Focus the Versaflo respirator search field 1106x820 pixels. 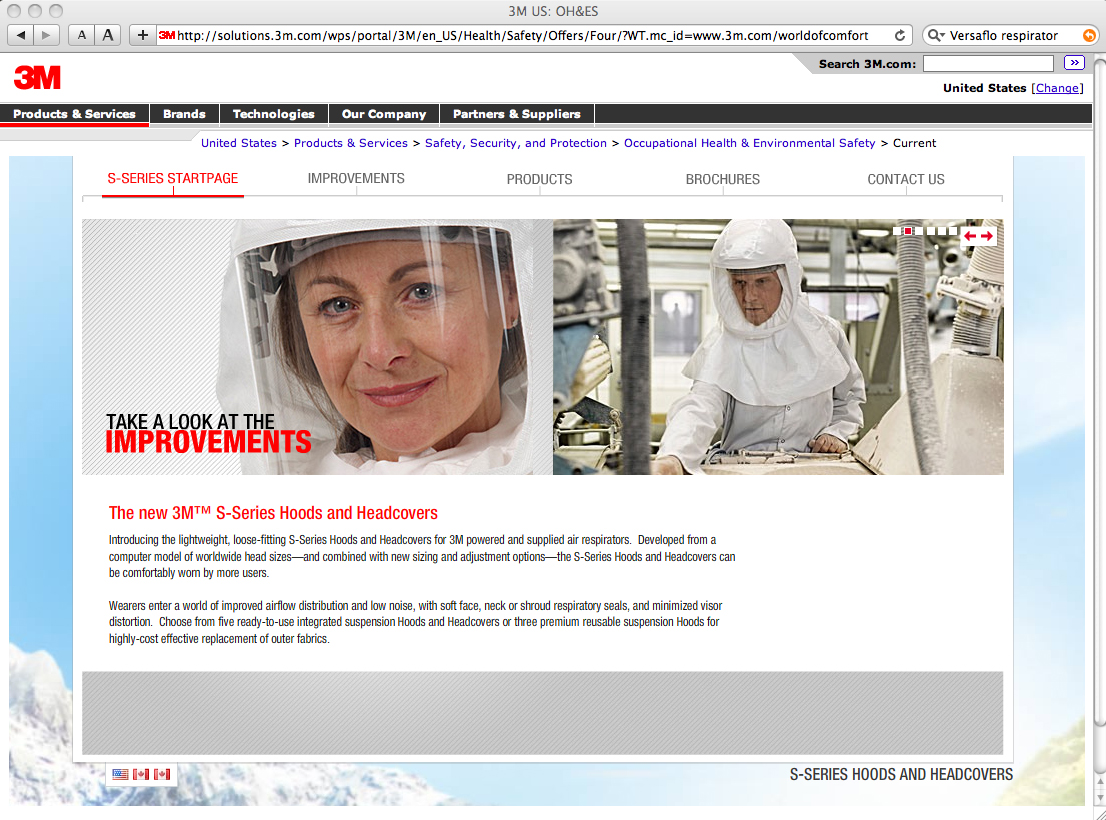point(1012,35)
